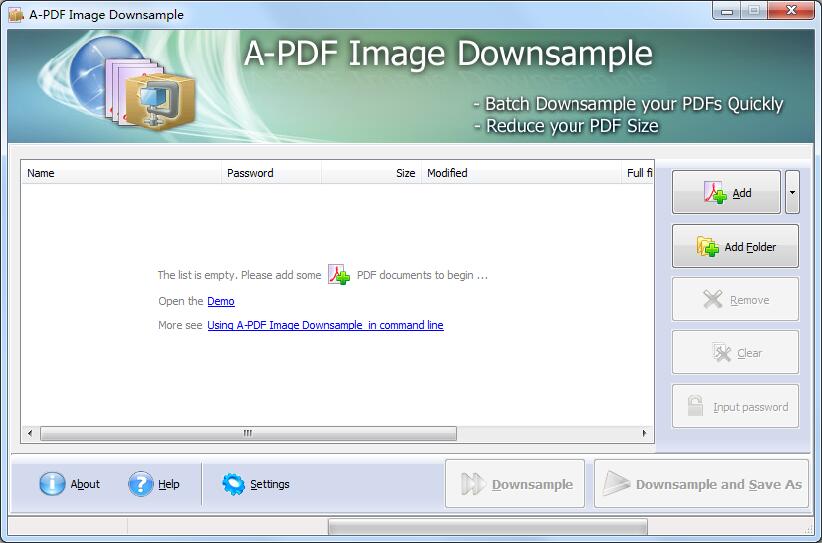This screenshot has height=543, width=822.
Task: Open the Demo link
Action: point(221,301)
